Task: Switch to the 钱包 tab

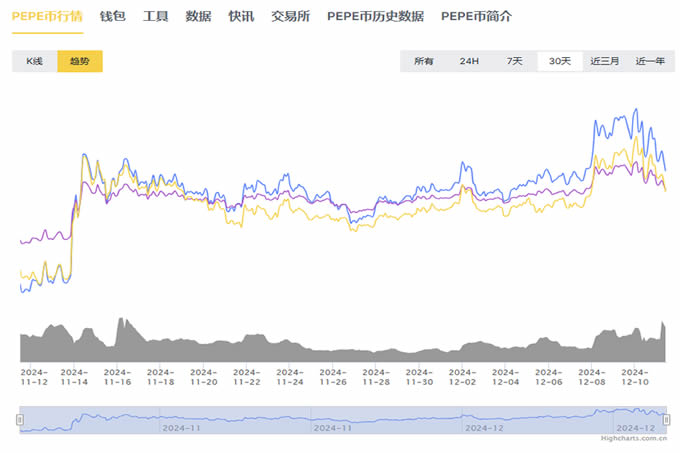Action: tap(113, 16)
